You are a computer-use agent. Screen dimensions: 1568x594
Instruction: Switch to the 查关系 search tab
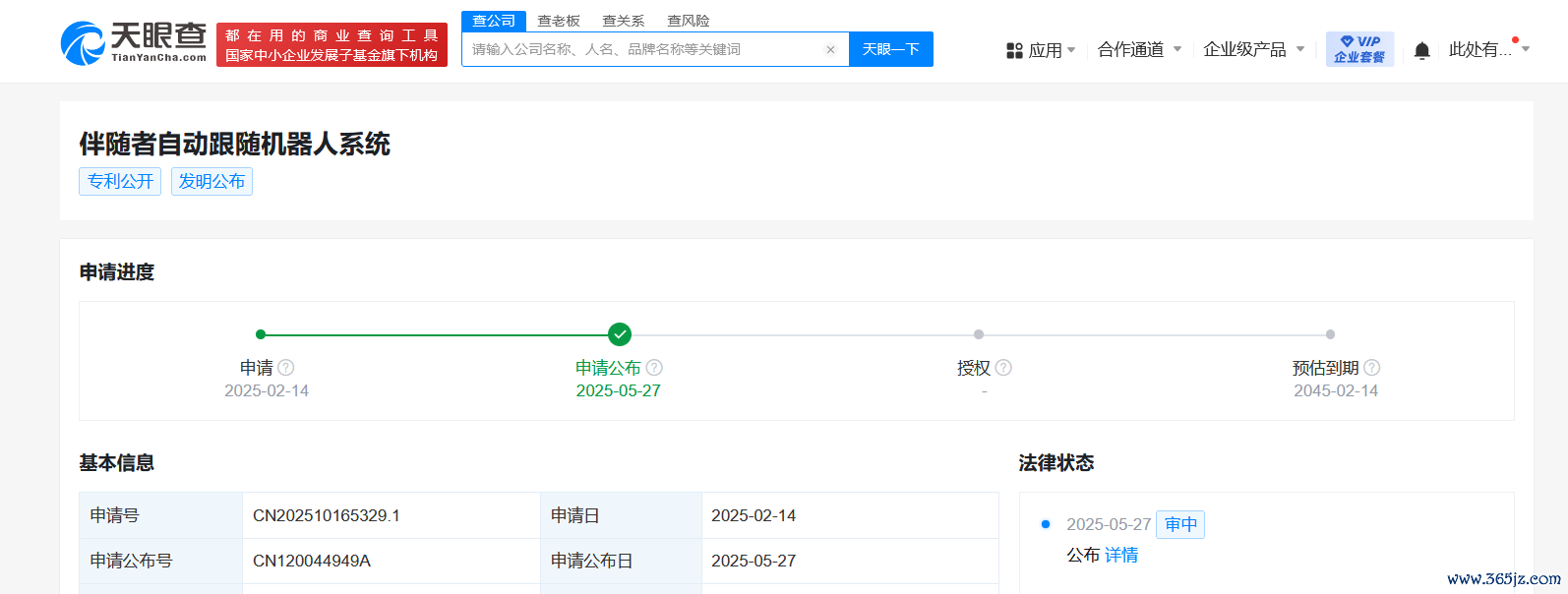(624, 21)
